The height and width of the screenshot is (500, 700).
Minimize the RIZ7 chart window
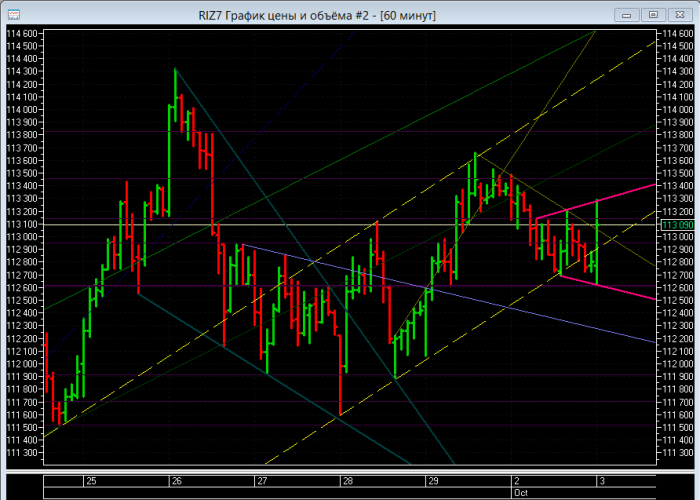tap(626, 15)
